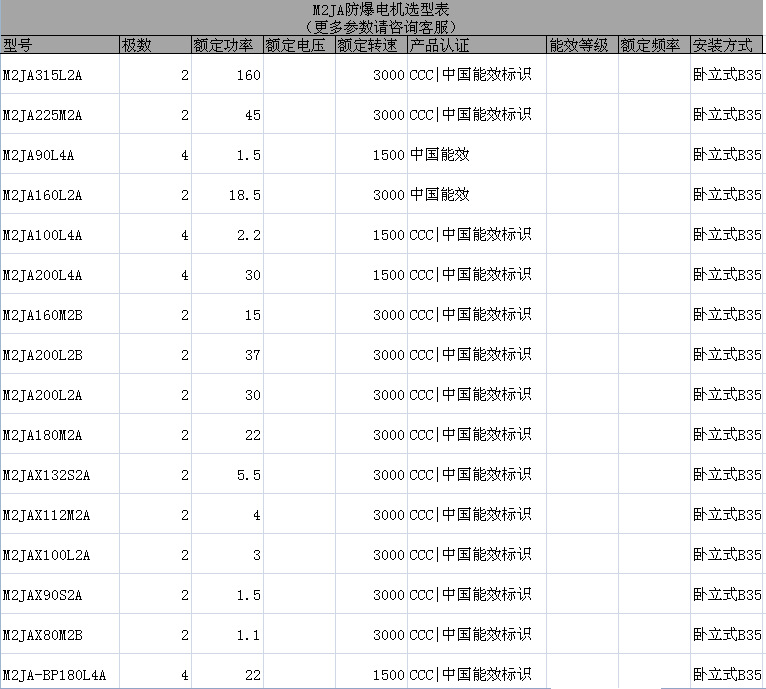This screenshot has width=766, height=689.
Task: Click the M2JAX80M2B model cell
Action: (59, 635)
